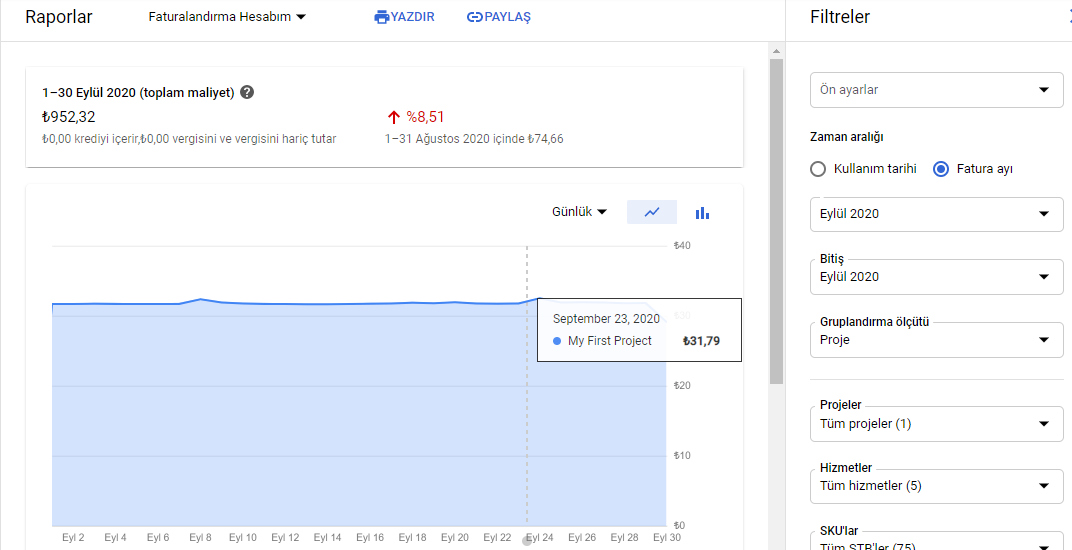Click the YAZDIR print button

point(405,17)
